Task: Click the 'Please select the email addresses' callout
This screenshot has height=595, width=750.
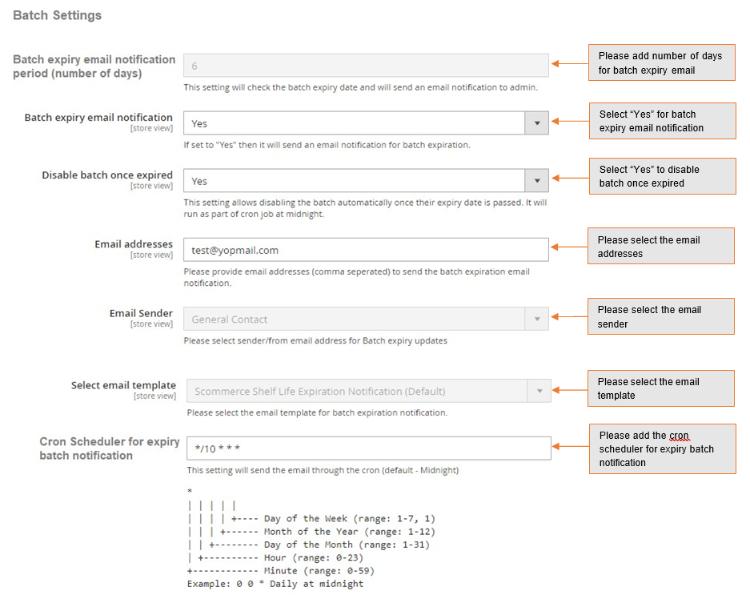Action: click(x=661, y=246)
